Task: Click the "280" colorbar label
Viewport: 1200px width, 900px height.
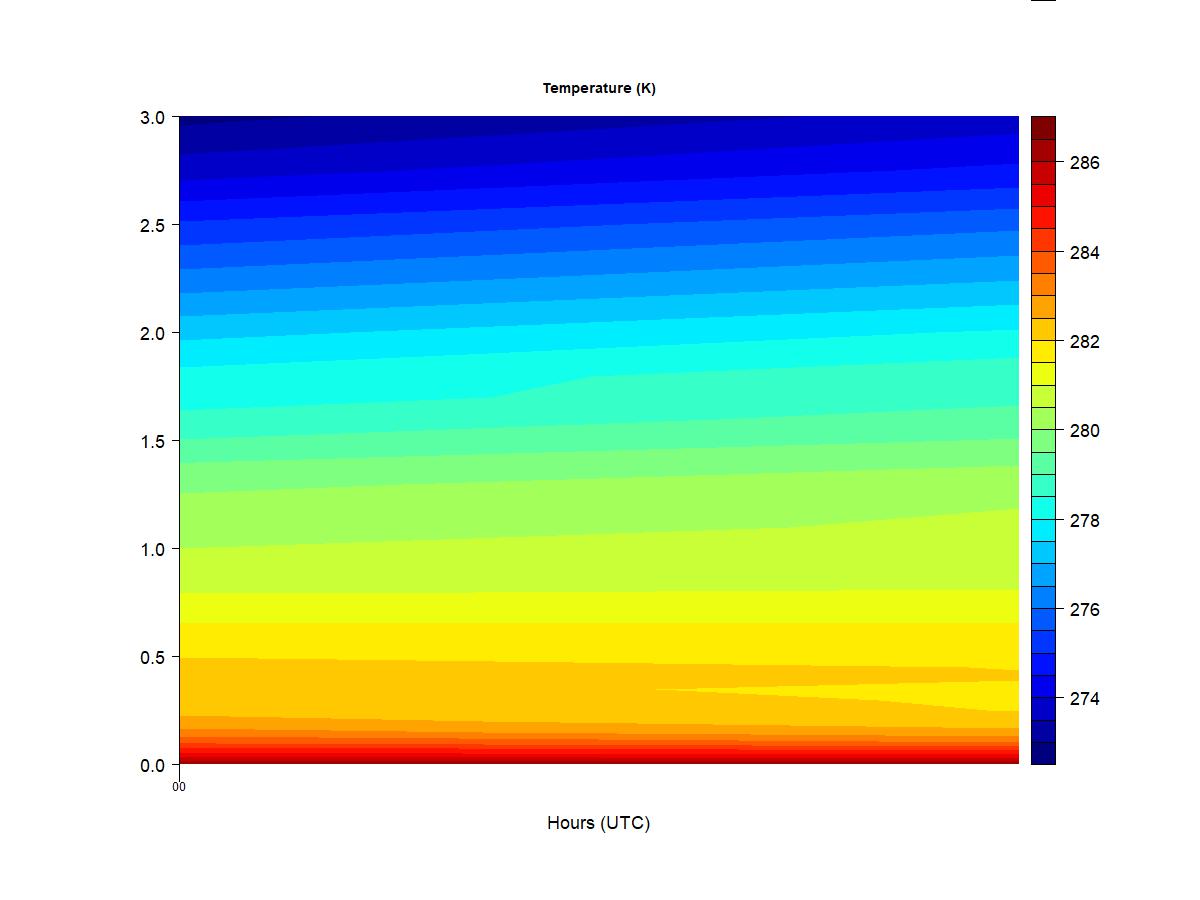Action: 1084,431
